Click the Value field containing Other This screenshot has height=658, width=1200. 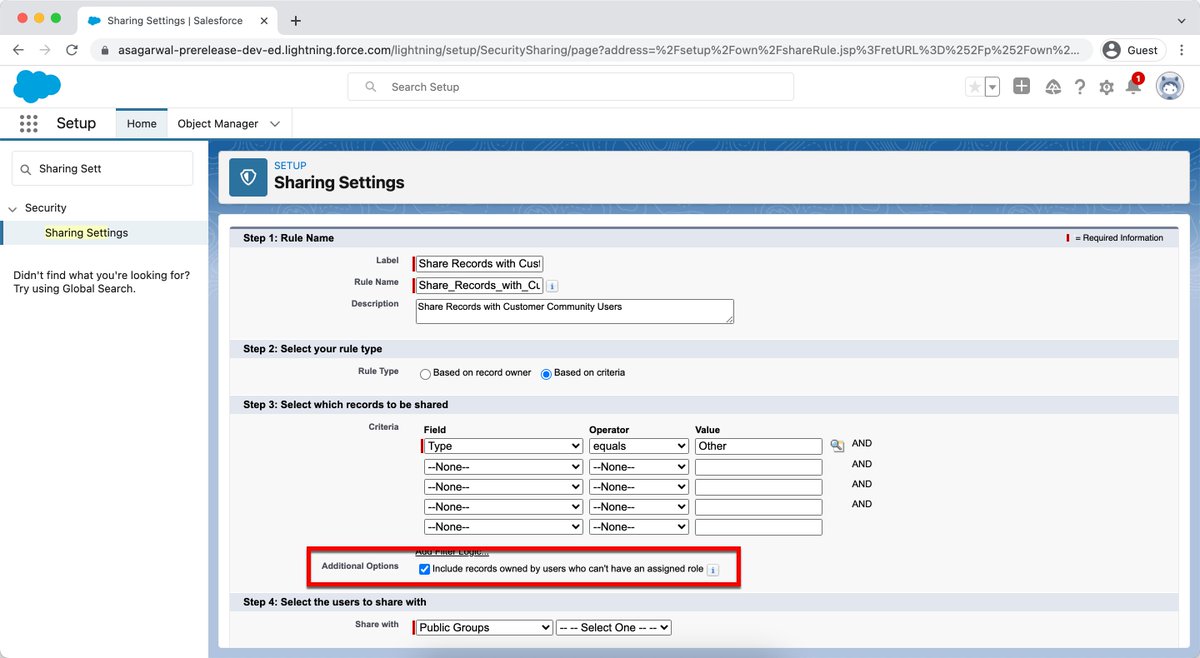coord(758,446)
